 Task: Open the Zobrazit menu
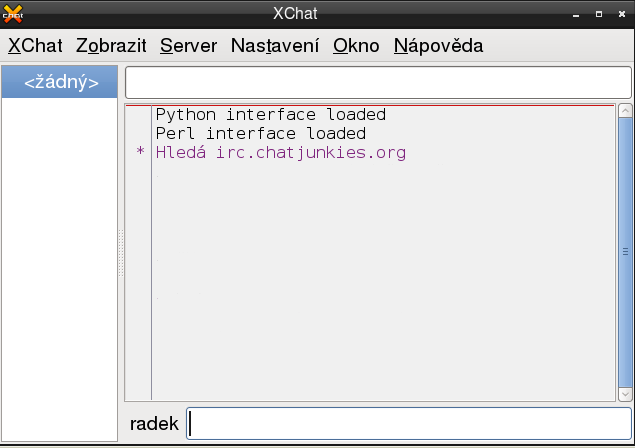tap(111, 46)
